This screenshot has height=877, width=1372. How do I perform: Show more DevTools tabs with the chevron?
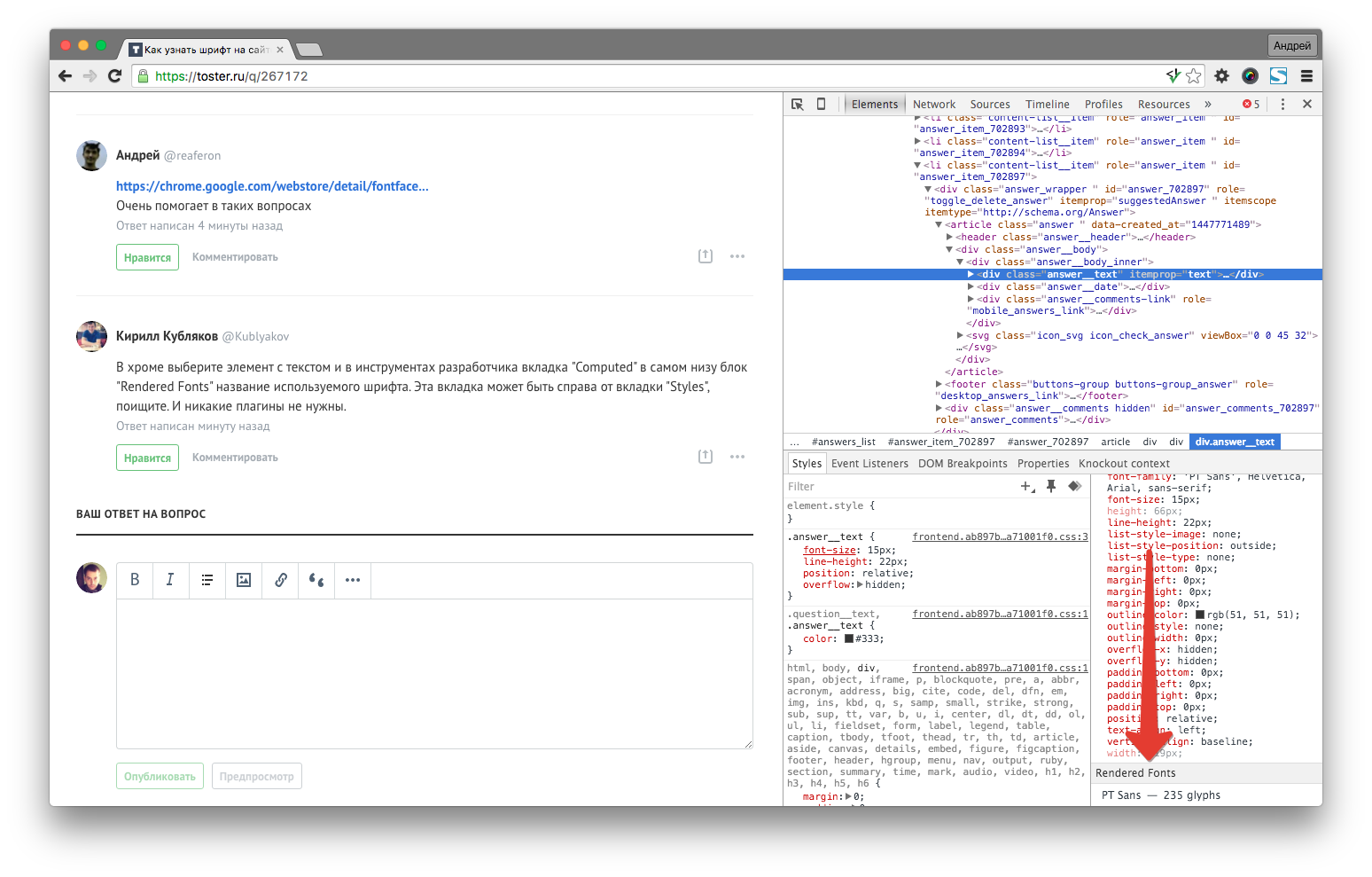click(1208, 104)
